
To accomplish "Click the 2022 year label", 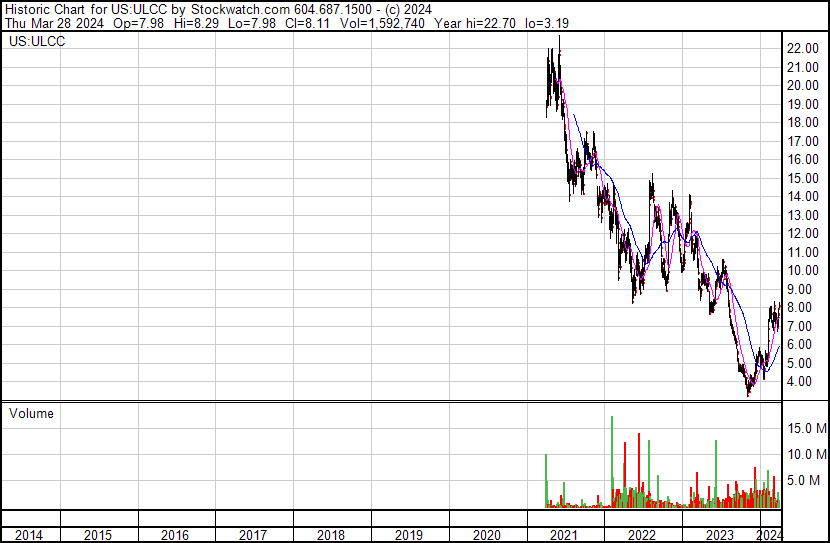I will (642, 535).
